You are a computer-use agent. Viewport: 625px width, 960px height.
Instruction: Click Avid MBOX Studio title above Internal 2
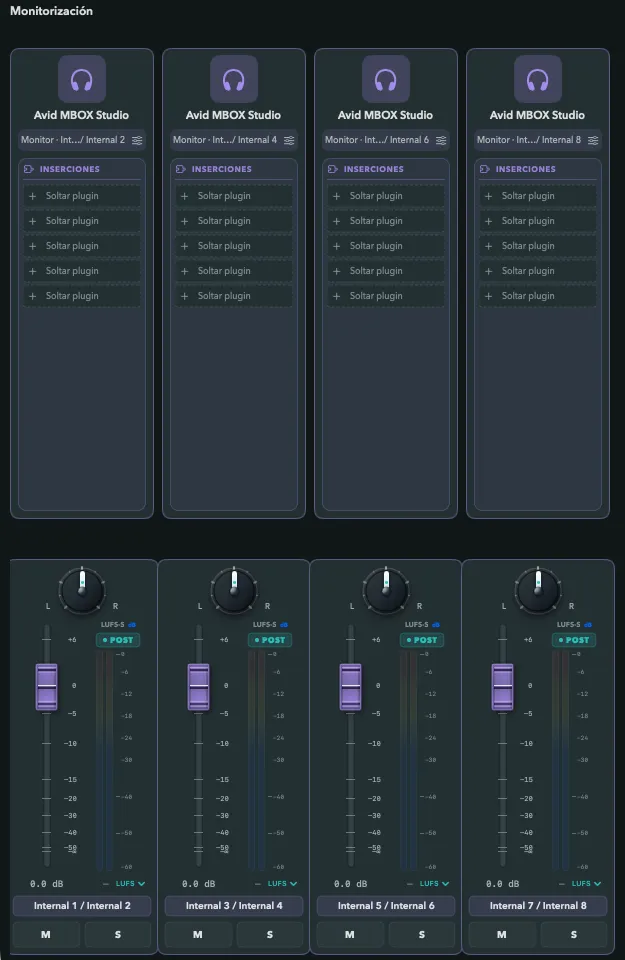pyautogui.click(x=81, y=115)
